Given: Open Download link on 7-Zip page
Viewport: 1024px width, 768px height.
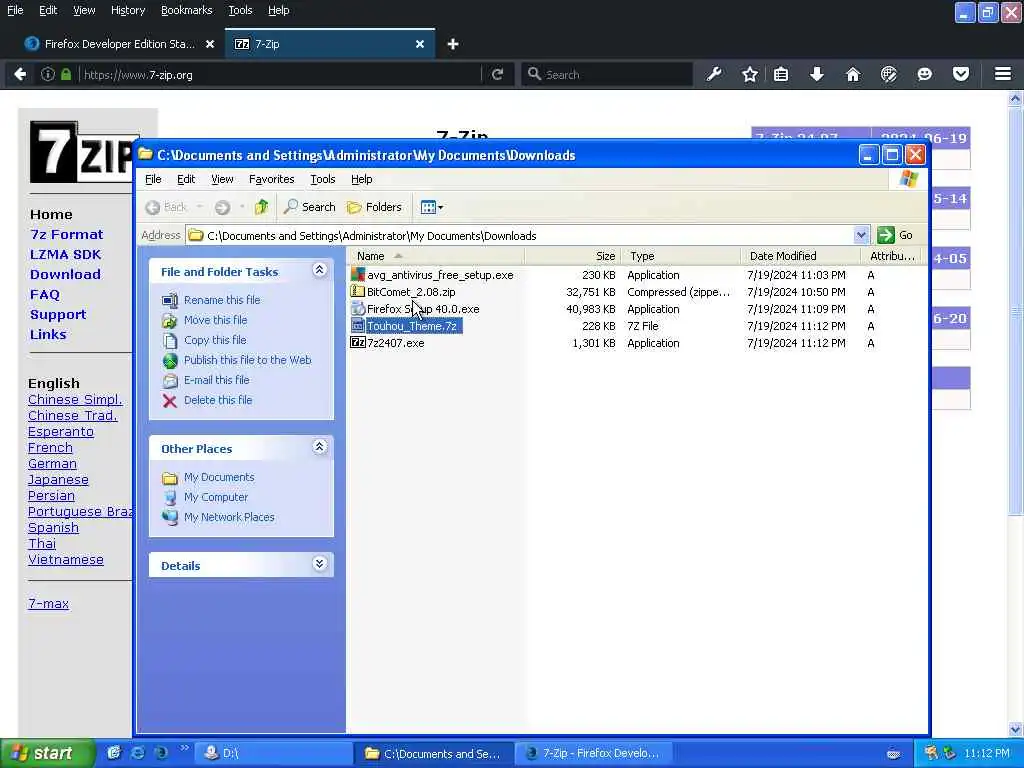Looking at the screenshot, I should 65,274.
